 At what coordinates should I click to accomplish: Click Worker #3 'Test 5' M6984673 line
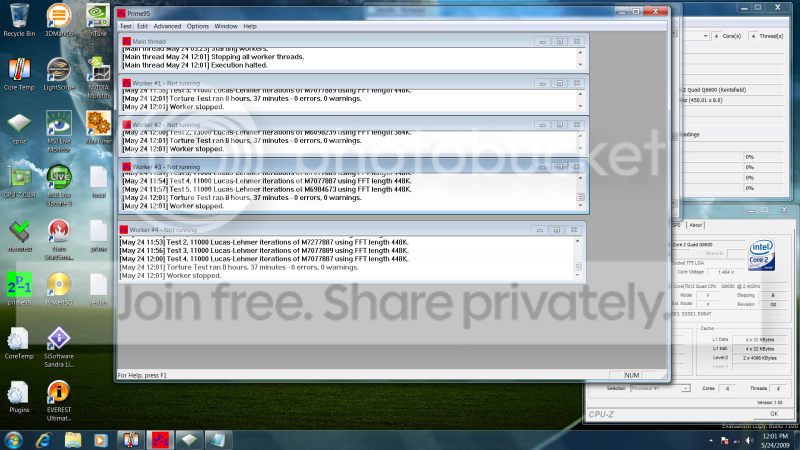tap(267, 189)
